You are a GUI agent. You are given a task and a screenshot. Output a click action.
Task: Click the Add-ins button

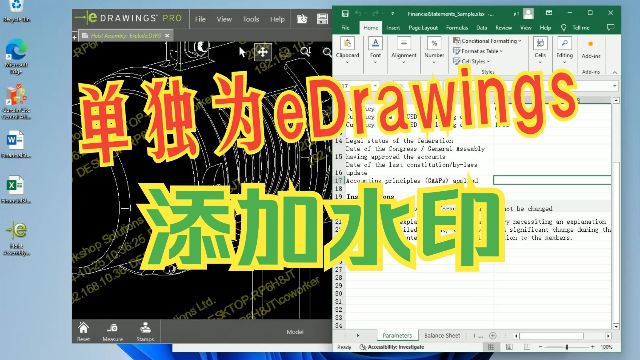(x=591, y=49)
